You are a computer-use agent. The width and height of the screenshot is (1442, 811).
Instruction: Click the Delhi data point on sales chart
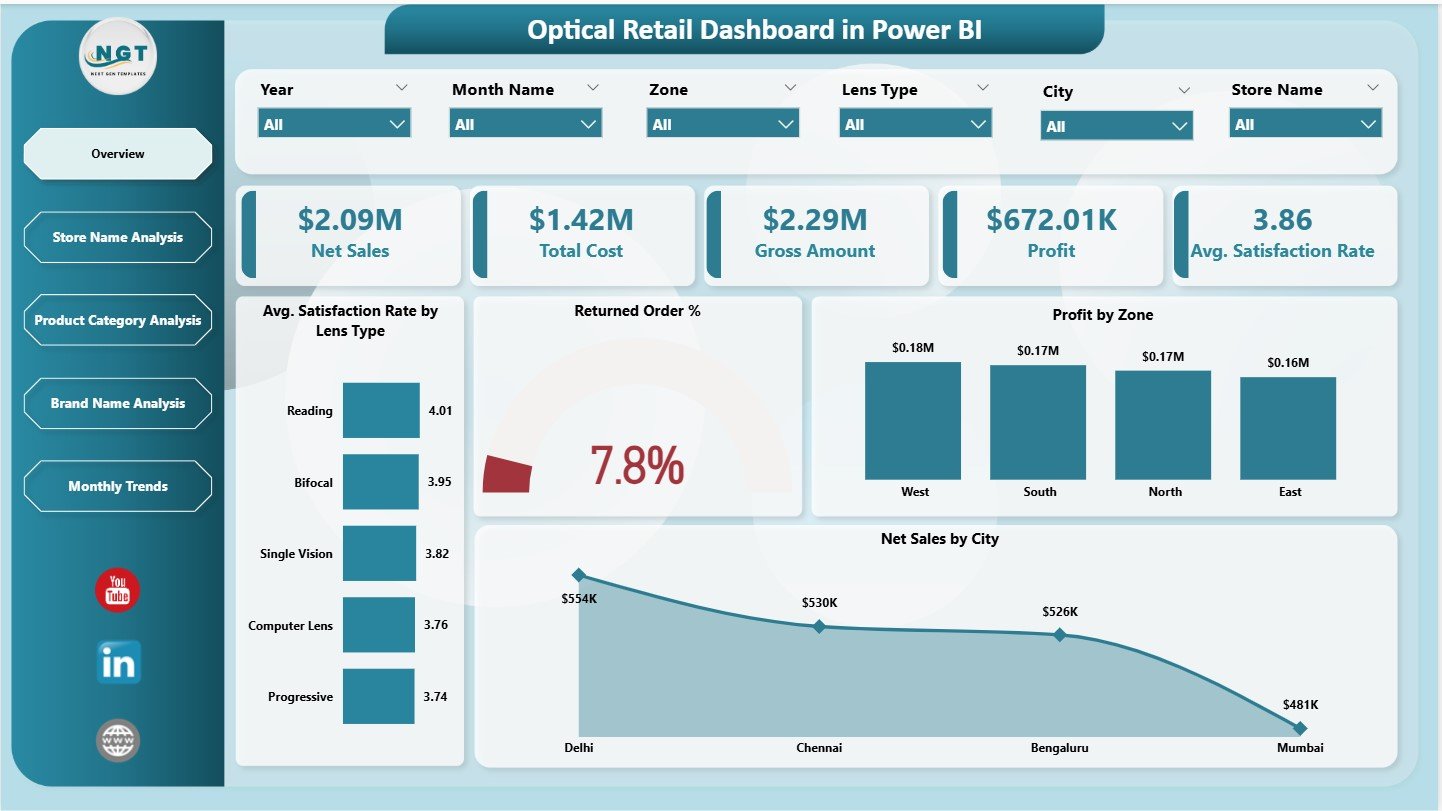click(578, 575)
